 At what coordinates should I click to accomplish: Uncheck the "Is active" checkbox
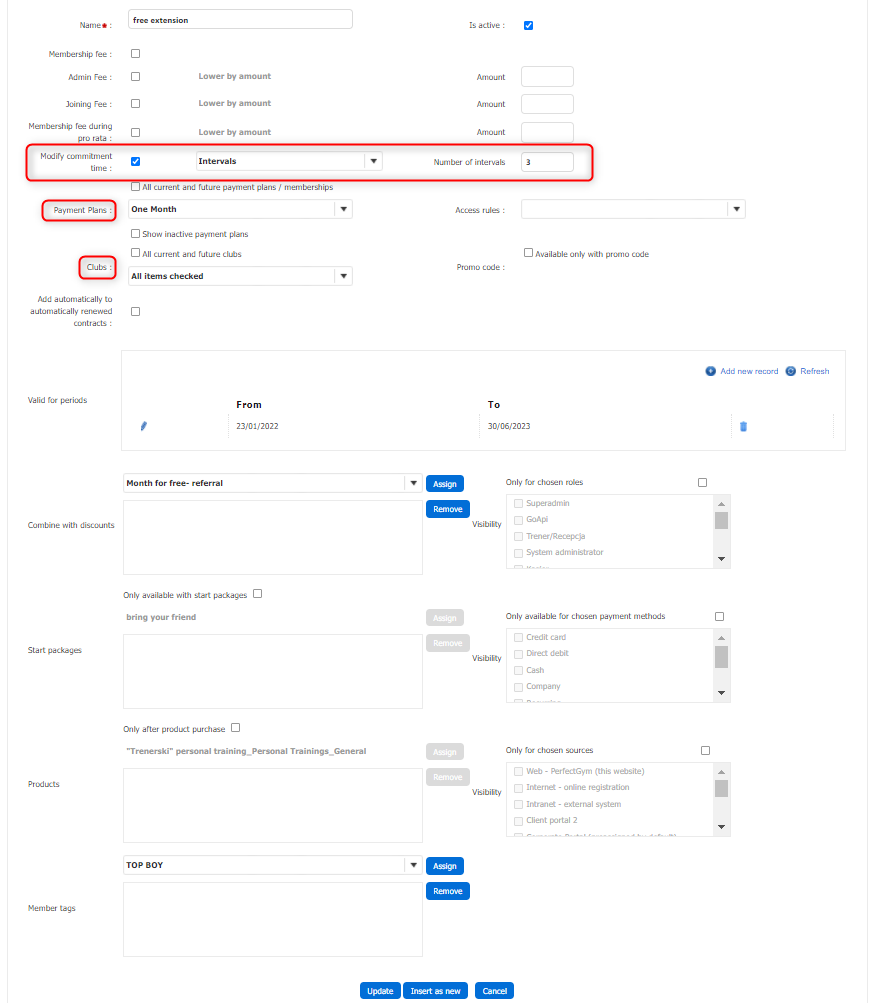coord(528,25)
